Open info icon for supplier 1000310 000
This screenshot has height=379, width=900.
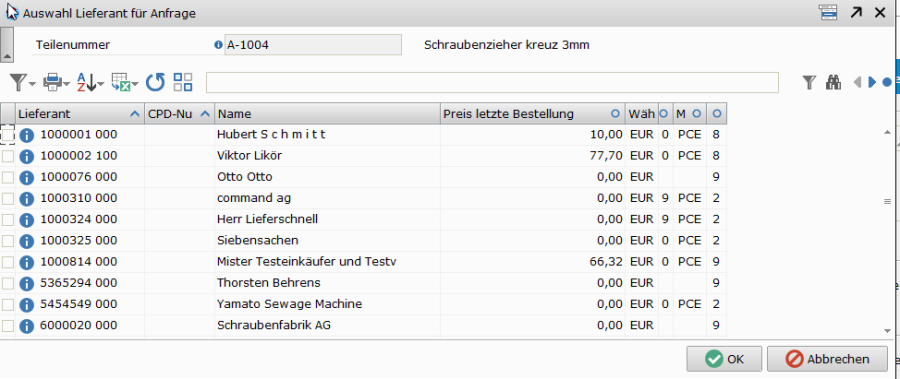click(26, 199)
